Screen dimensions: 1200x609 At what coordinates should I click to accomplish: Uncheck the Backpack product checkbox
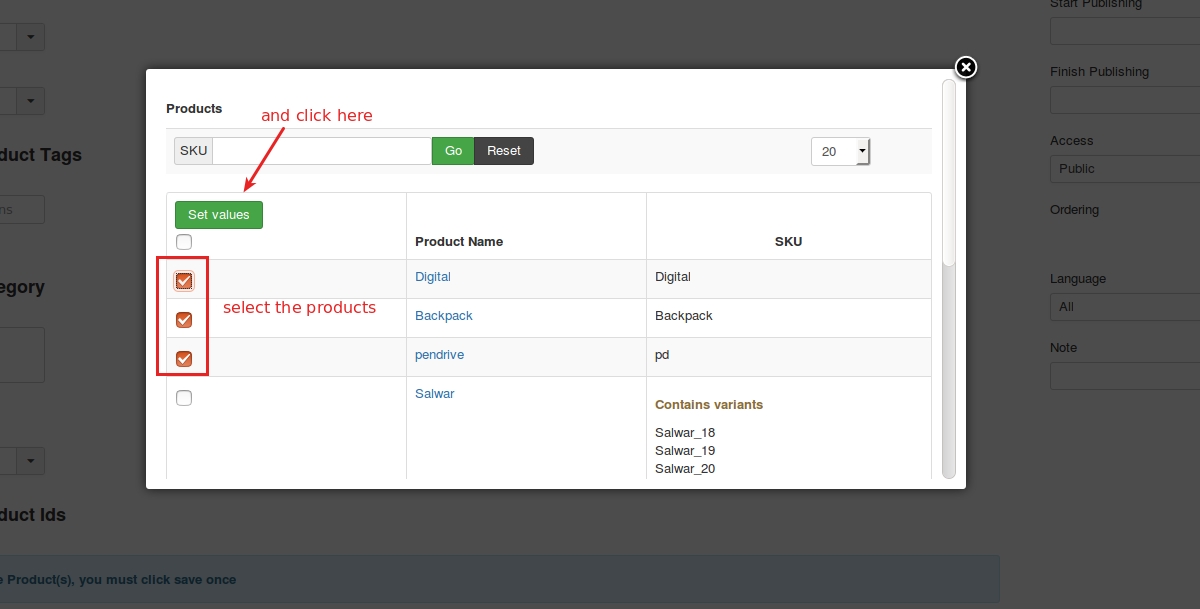pos(184,320)
